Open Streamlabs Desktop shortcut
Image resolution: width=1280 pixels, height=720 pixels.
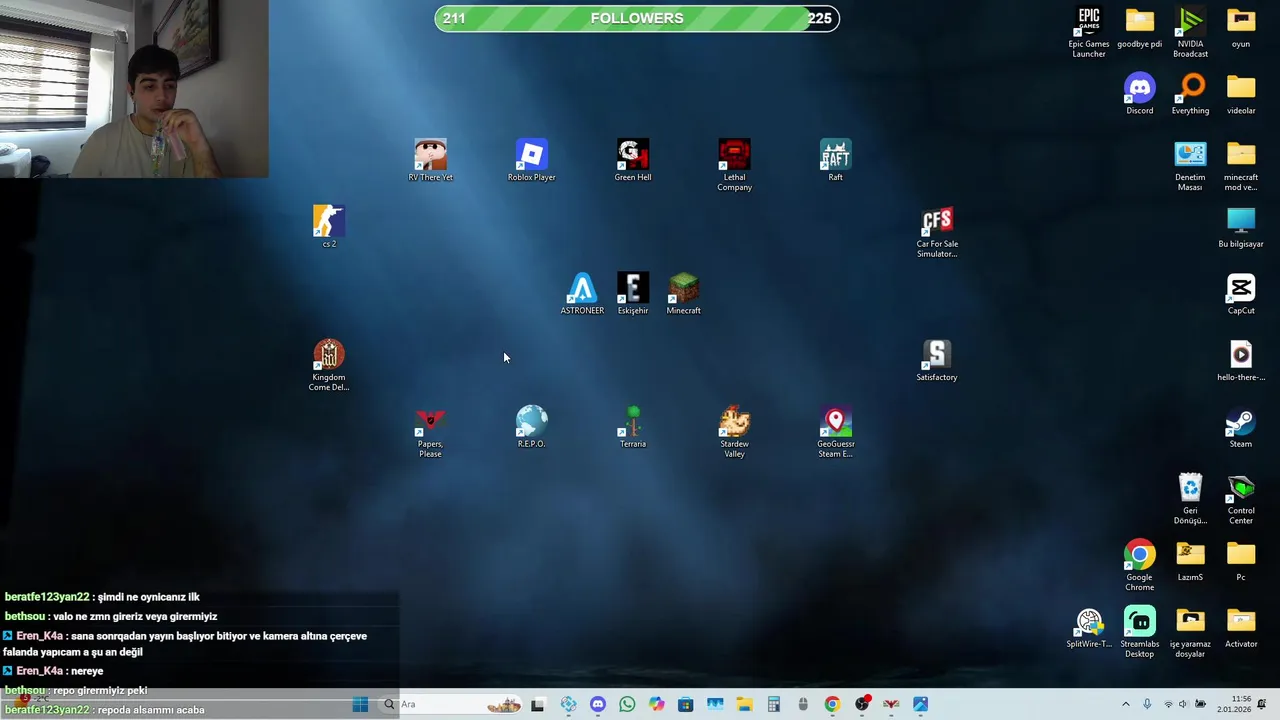pyautogui.click(x=1140, y=632)
